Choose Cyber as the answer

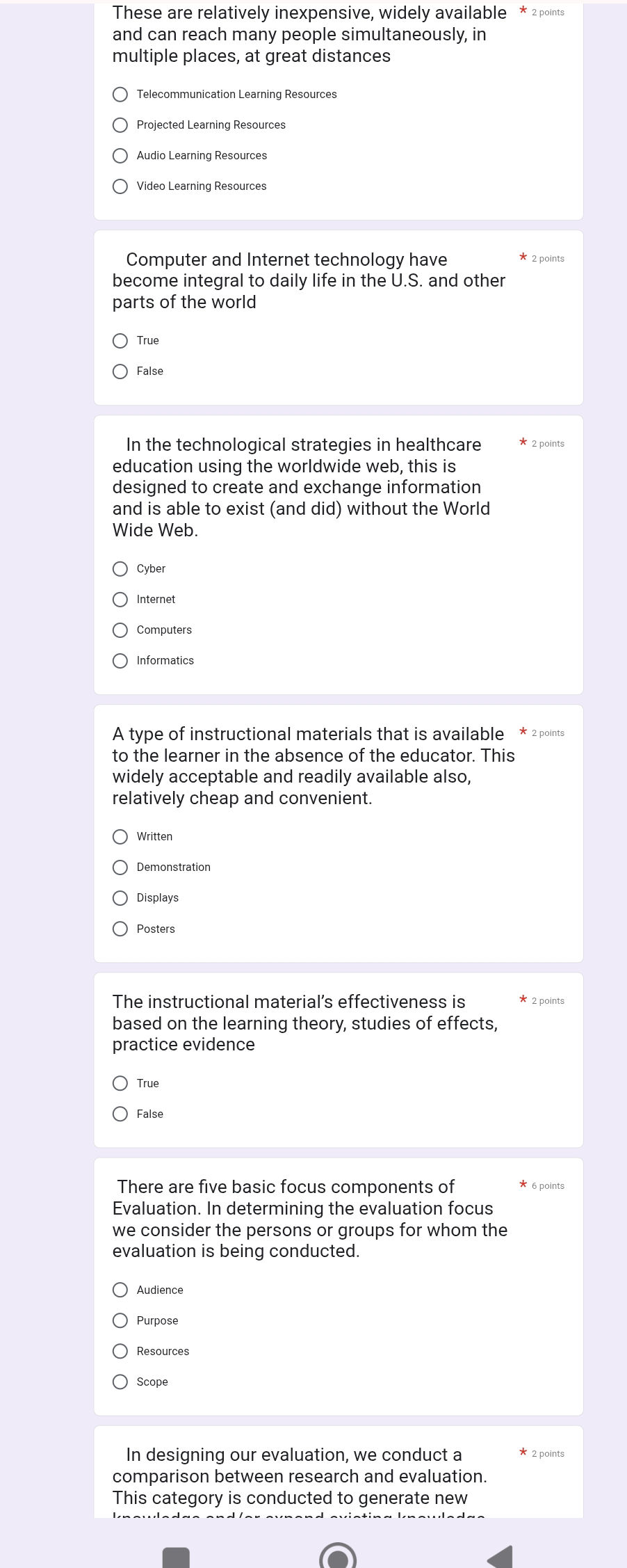120,569
